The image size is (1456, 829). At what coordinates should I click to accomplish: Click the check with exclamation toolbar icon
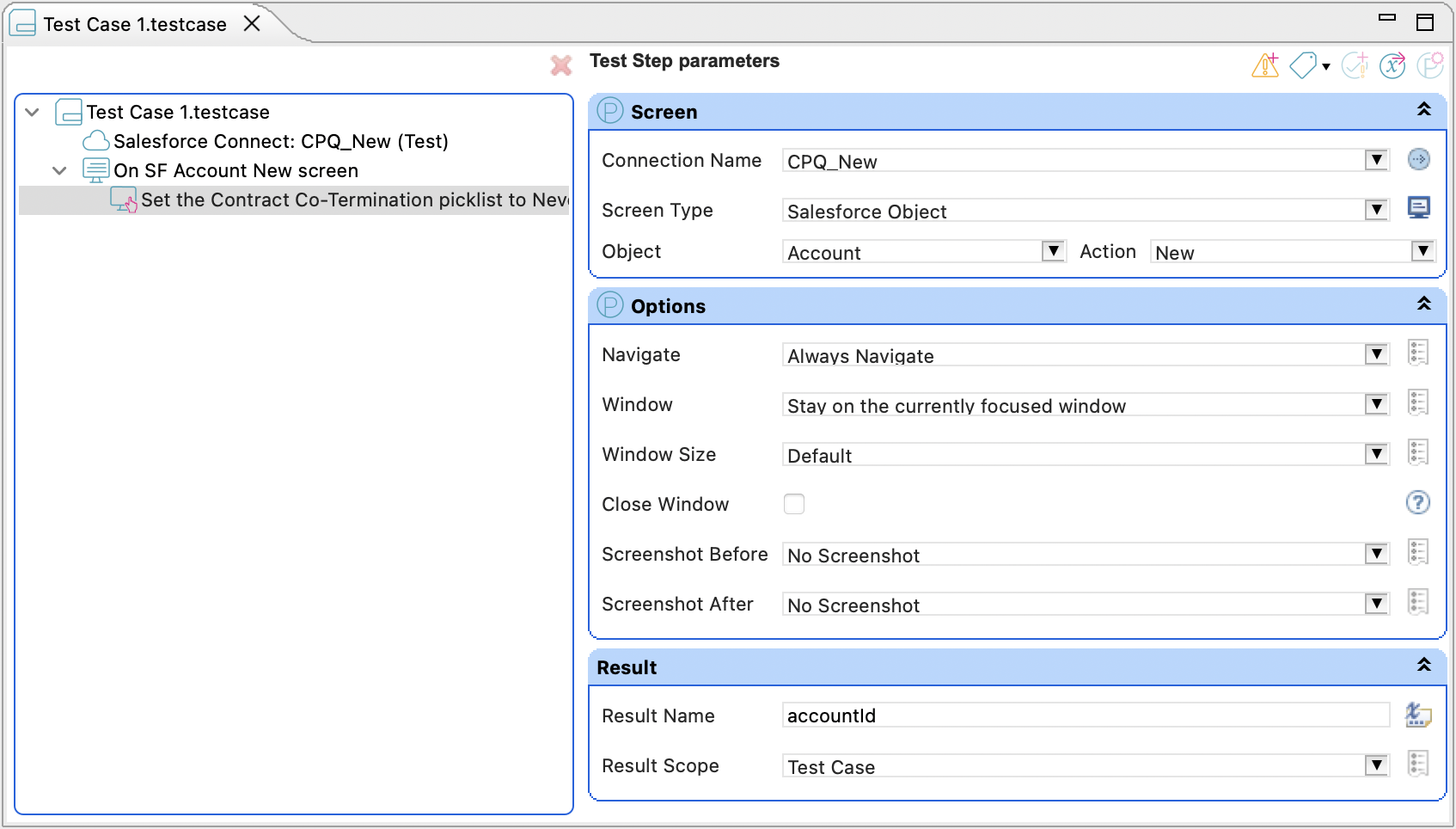[x=1355, y=65]
